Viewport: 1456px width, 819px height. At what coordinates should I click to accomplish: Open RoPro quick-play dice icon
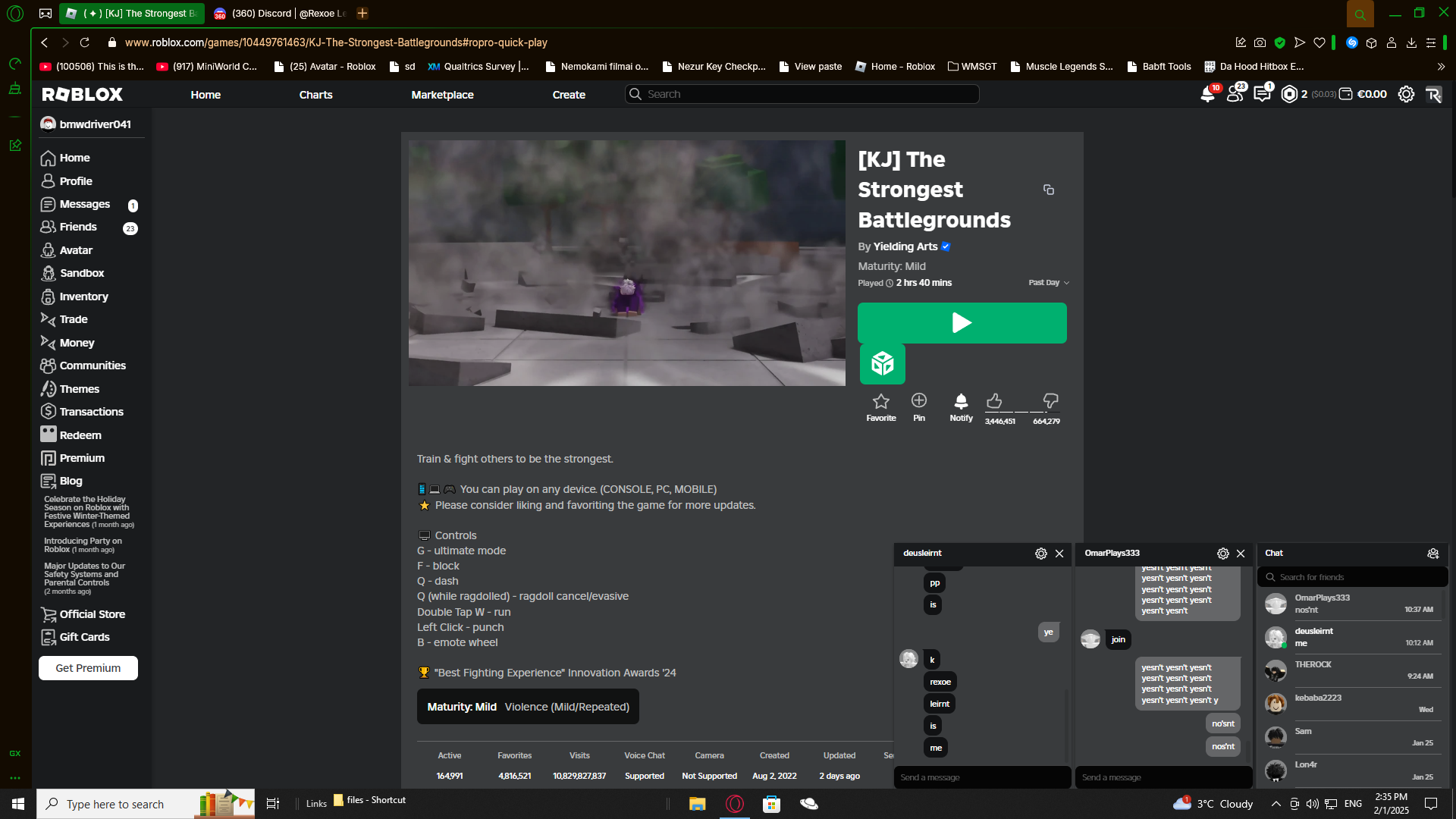[882, 364]
